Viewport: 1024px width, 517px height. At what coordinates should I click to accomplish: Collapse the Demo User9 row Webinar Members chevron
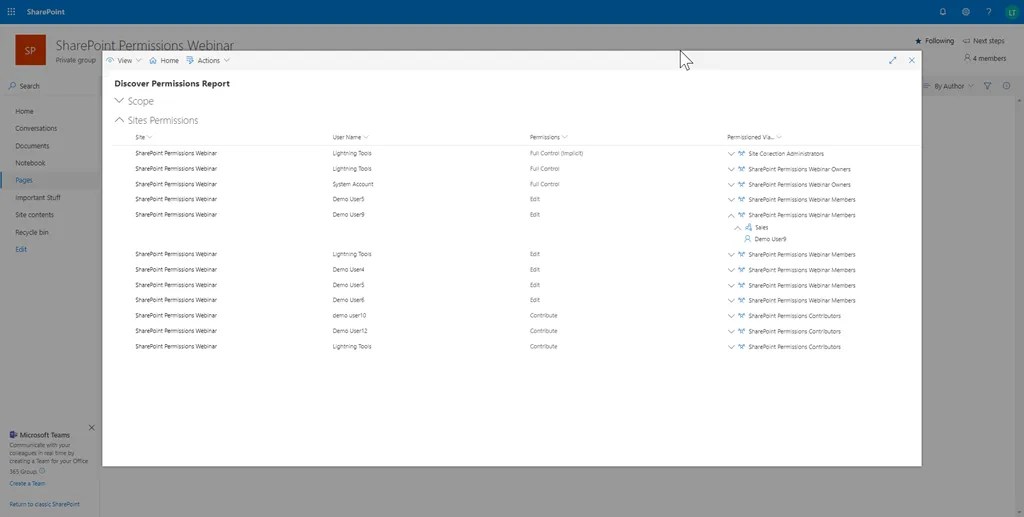tap(731, 215)
